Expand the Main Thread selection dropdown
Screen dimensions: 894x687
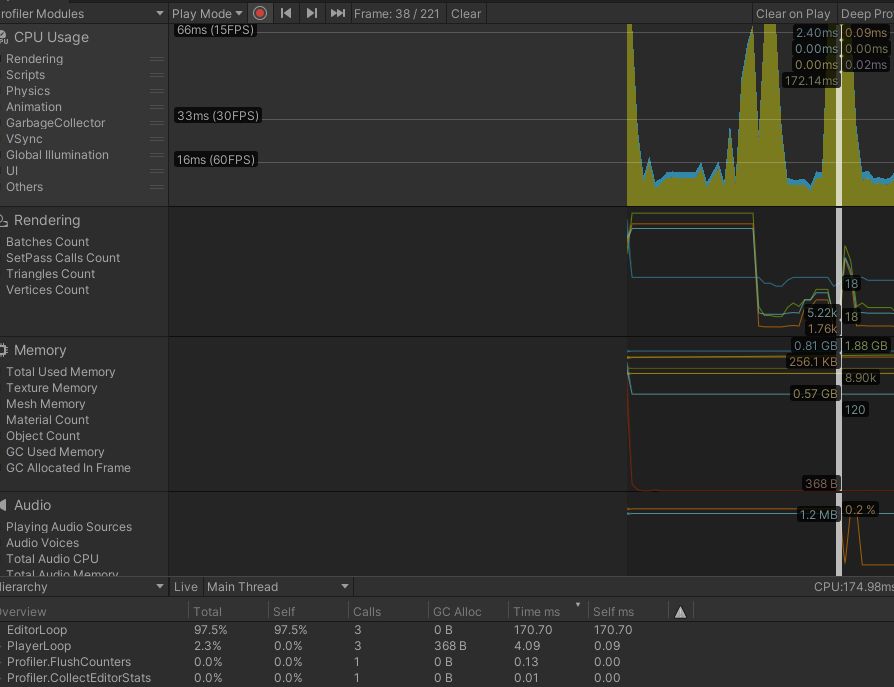tap(277, 587)
